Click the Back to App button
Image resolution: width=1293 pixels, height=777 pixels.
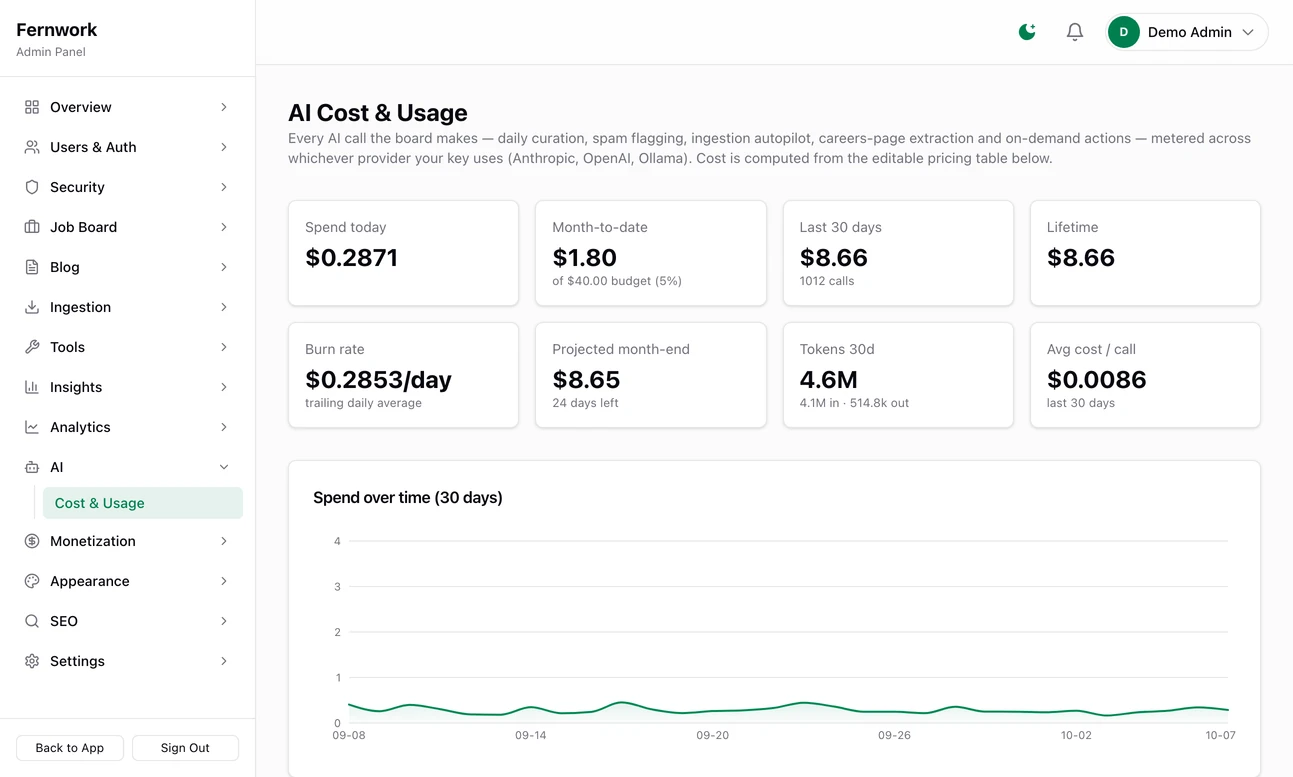(x=70, y=748)
